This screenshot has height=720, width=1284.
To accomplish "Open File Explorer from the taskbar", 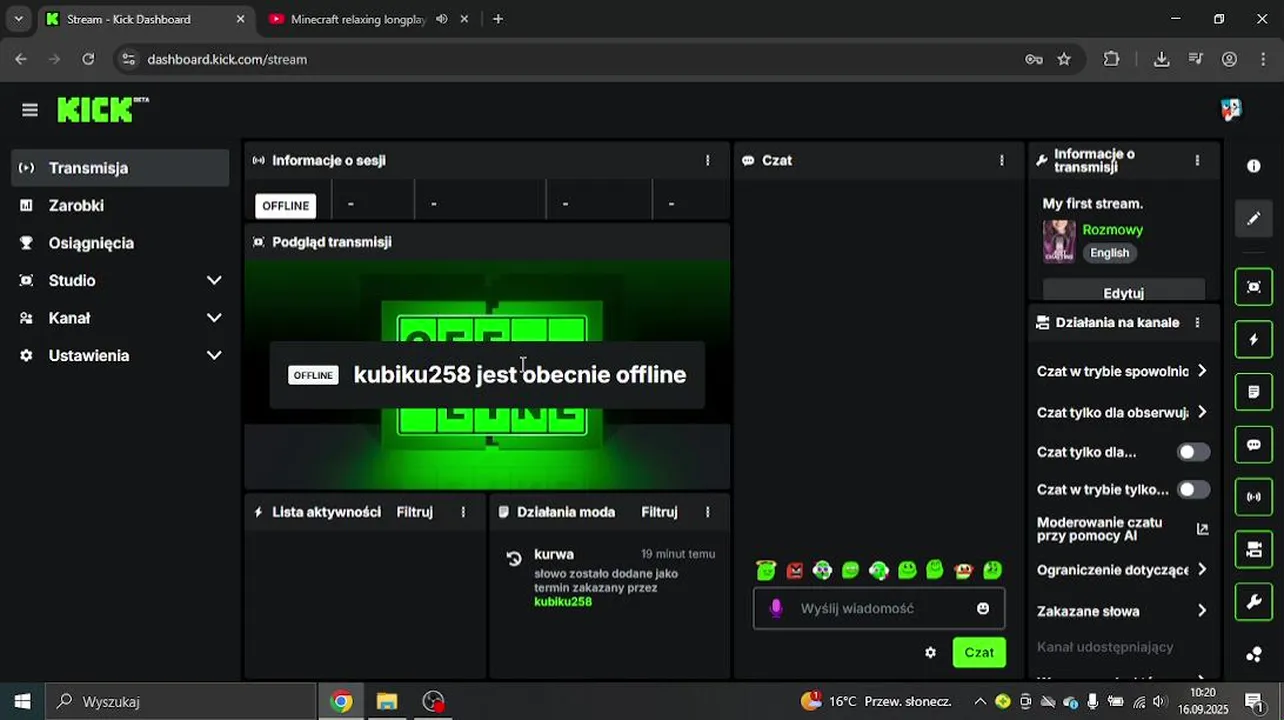I will coord(387,702).
